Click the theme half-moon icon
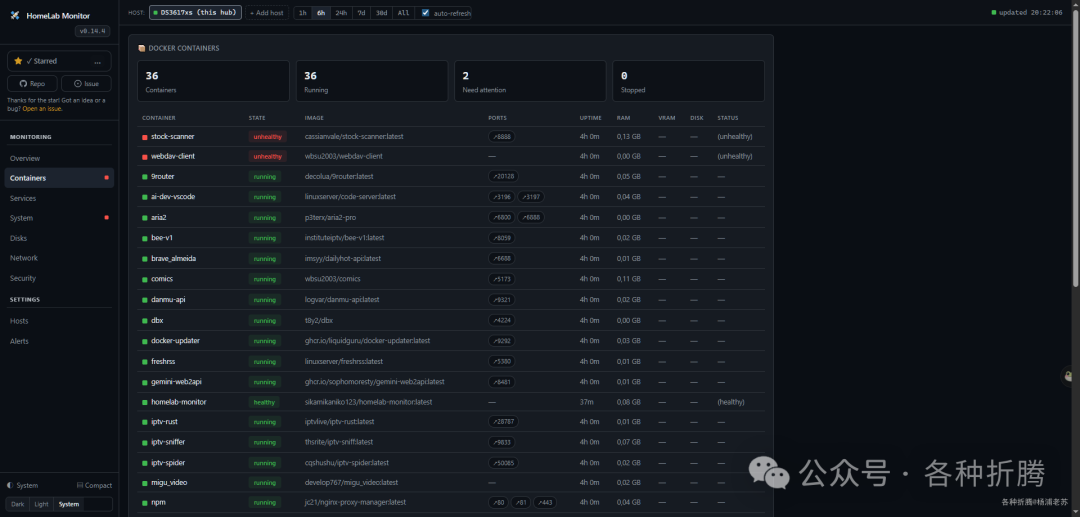Image resolution: width=1080 pixels, height=517 pixels. (10, 485)
